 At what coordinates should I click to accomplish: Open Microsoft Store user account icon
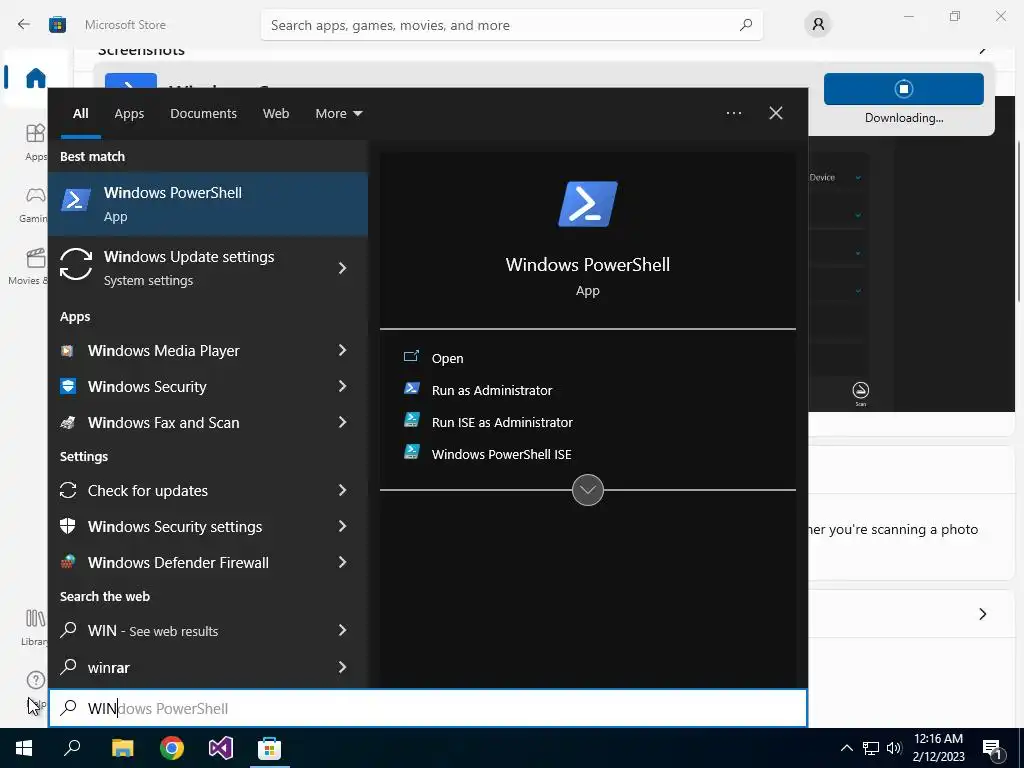pyautogui.click(x=818, y=25)
